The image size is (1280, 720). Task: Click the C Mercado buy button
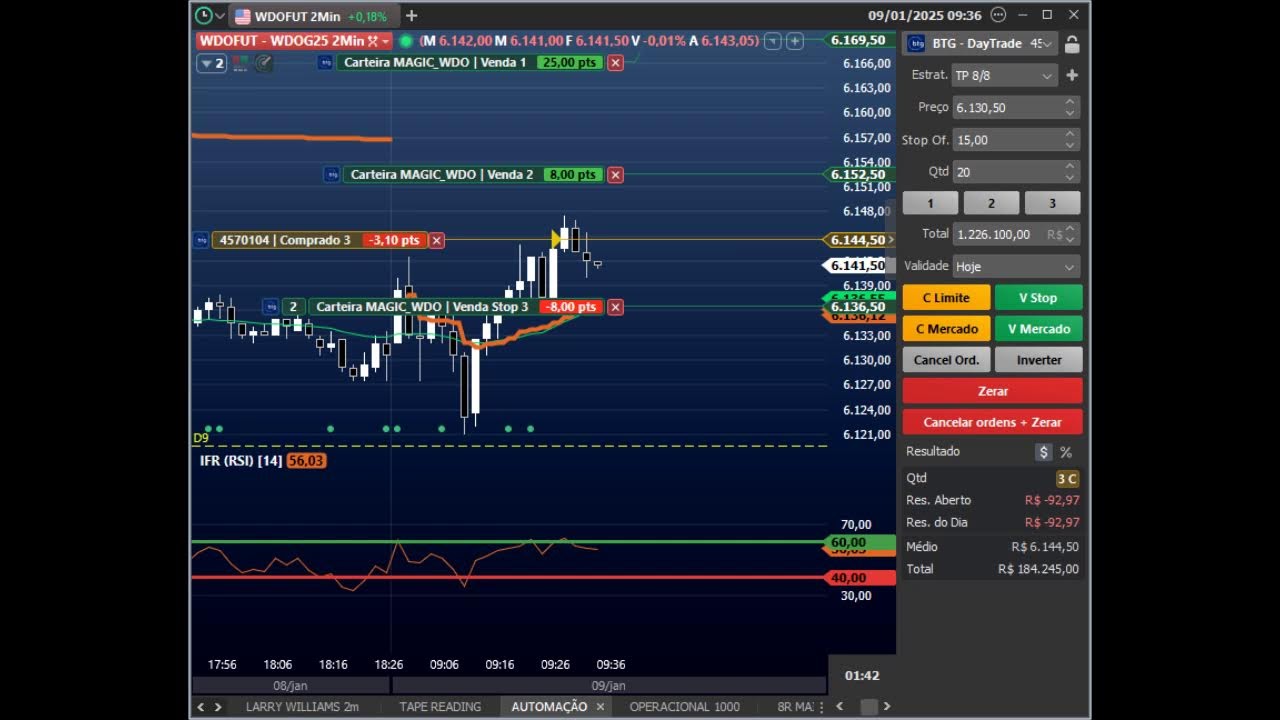click(946, 329)
